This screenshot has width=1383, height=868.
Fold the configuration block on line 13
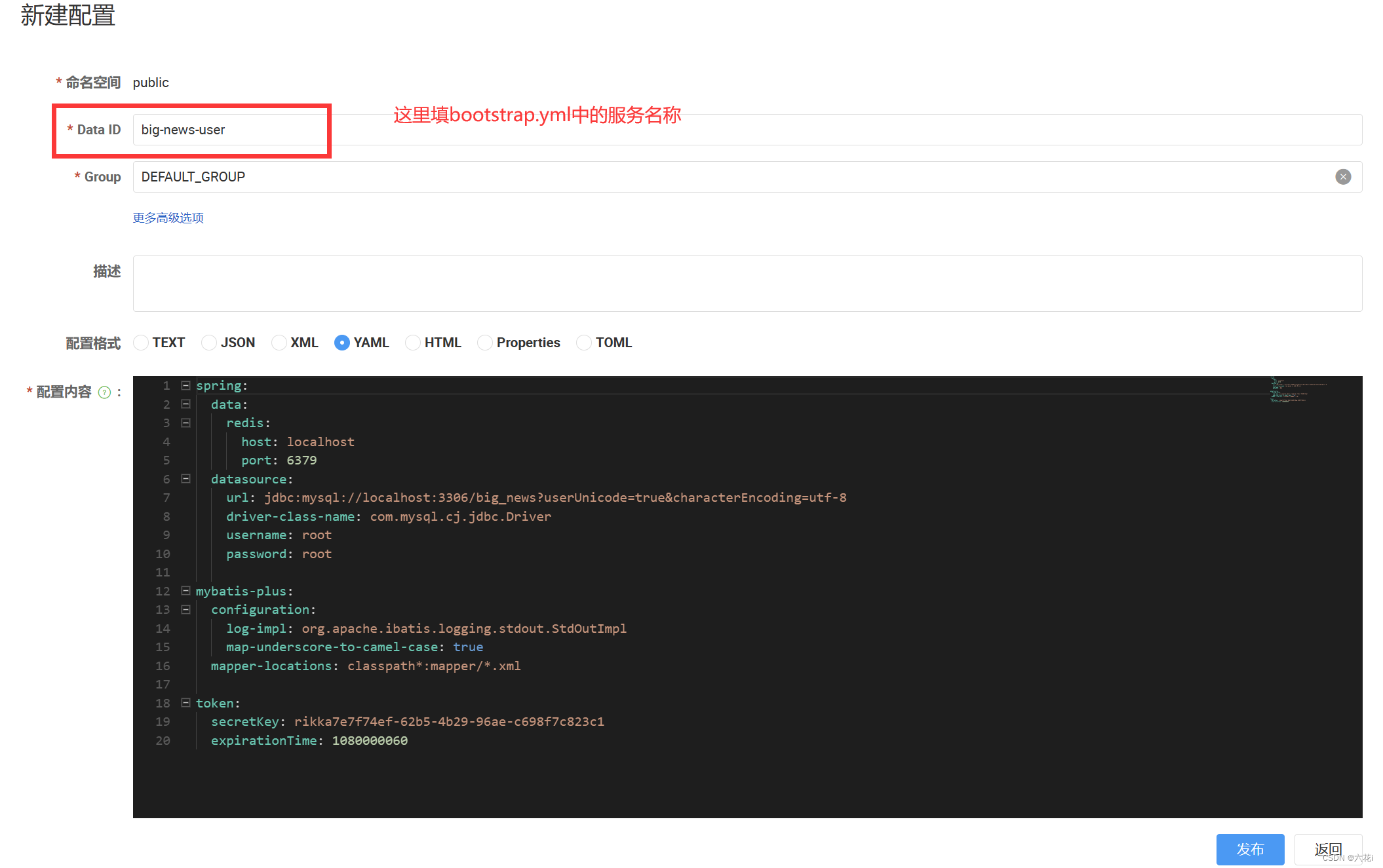pos(186,610)
